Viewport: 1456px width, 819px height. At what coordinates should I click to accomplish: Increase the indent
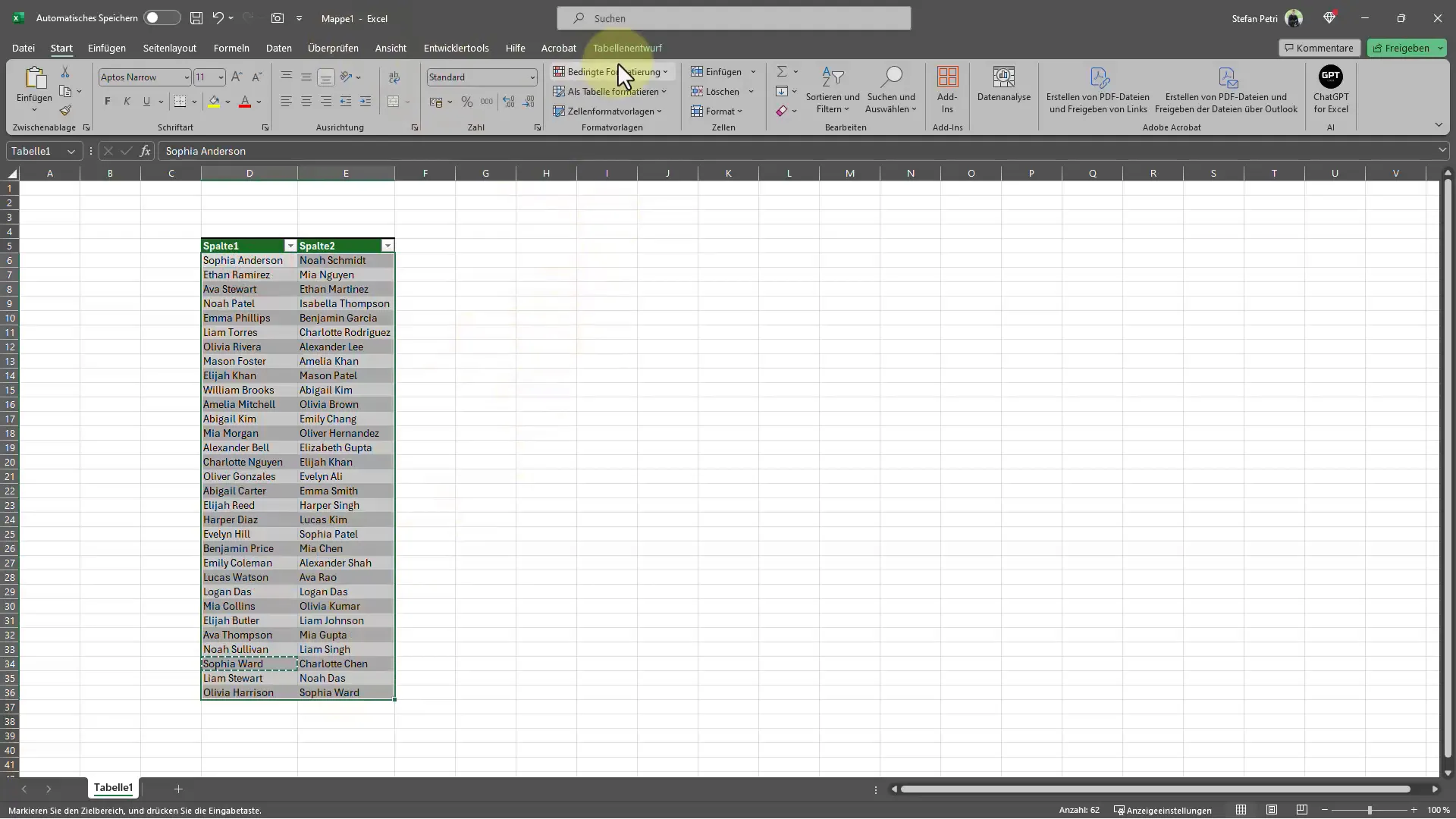(366, 102)
